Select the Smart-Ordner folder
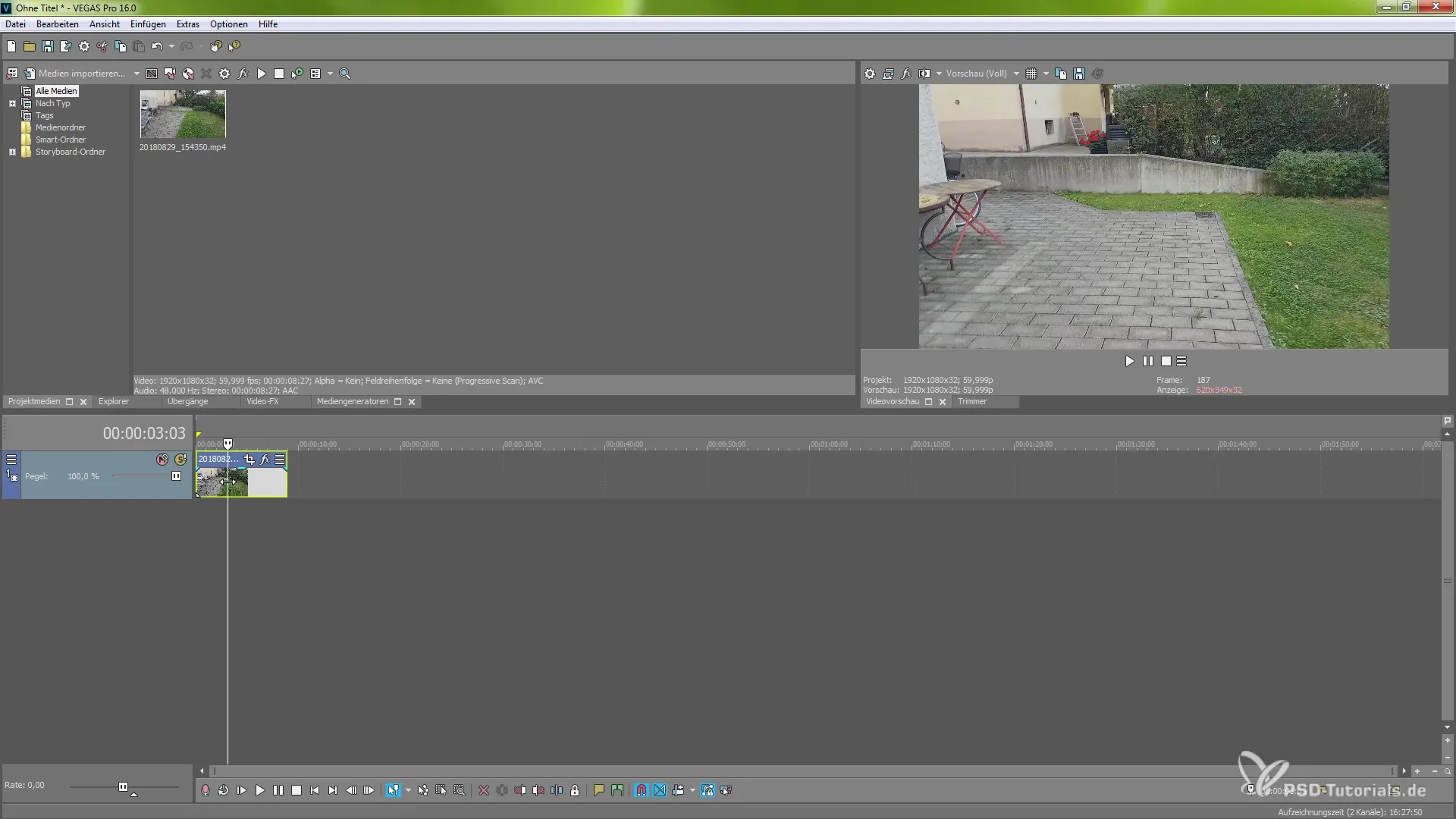The width and height of the screenshot is (1456, 819). tap(61, 140)
